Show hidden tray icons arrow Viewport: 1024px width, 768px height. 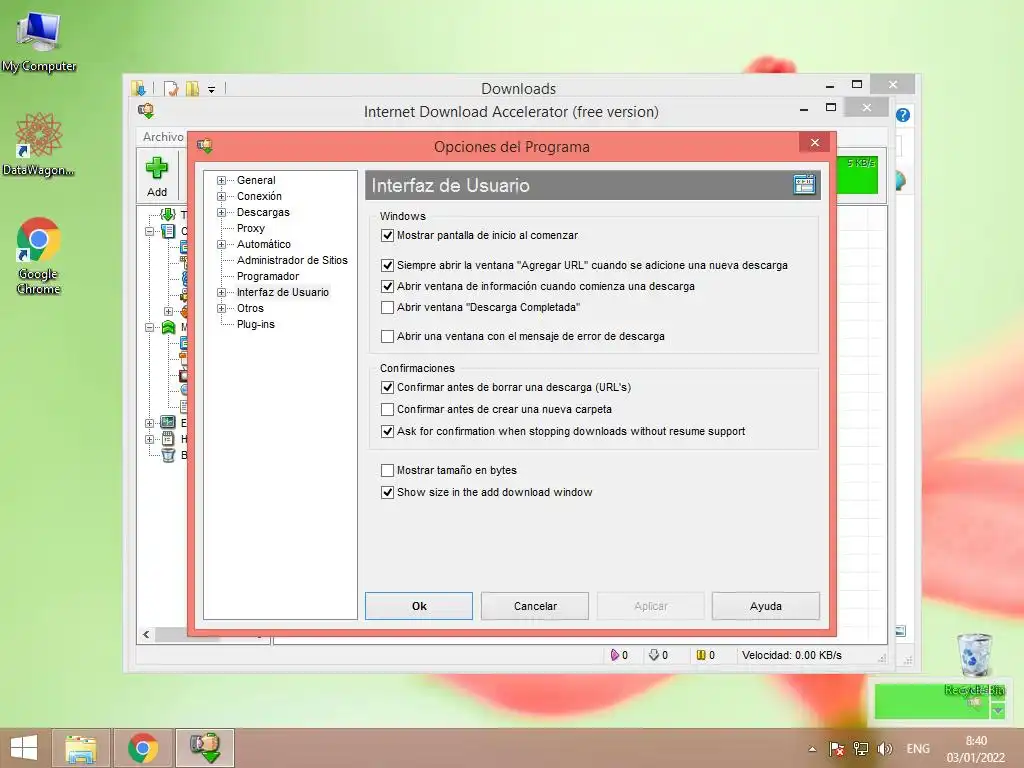click(x=812, y=749)
